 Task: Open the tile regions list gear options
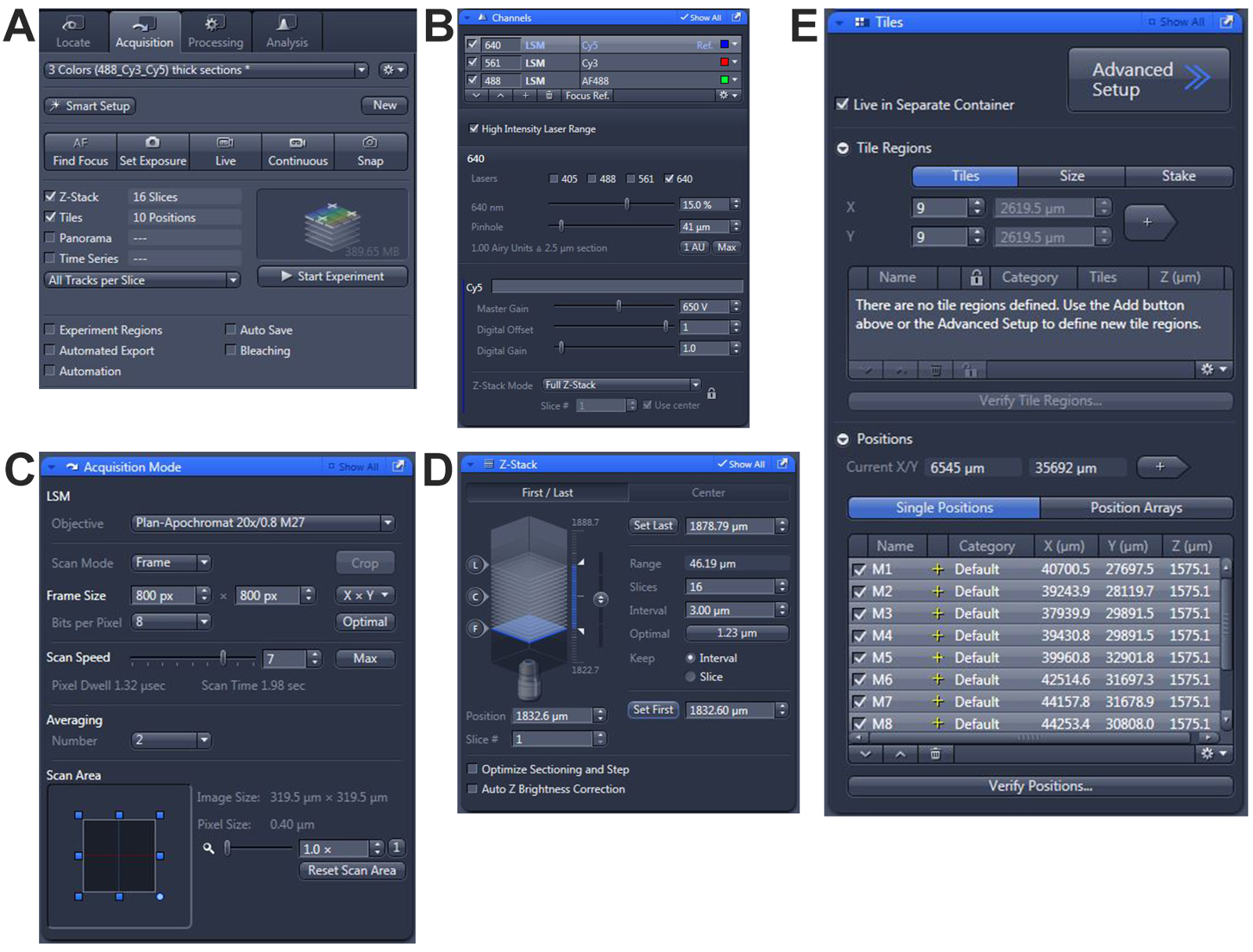[1214, 369]
